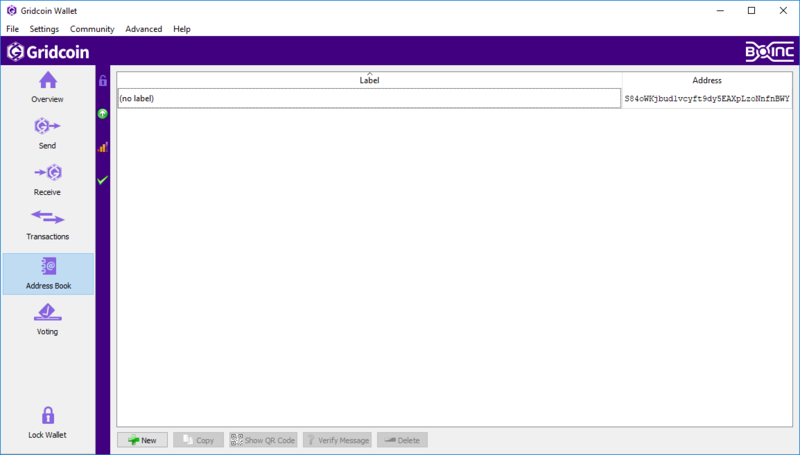Create a New address entry
Viewport: 800px width, 455px height.
(x=142, y=440)
